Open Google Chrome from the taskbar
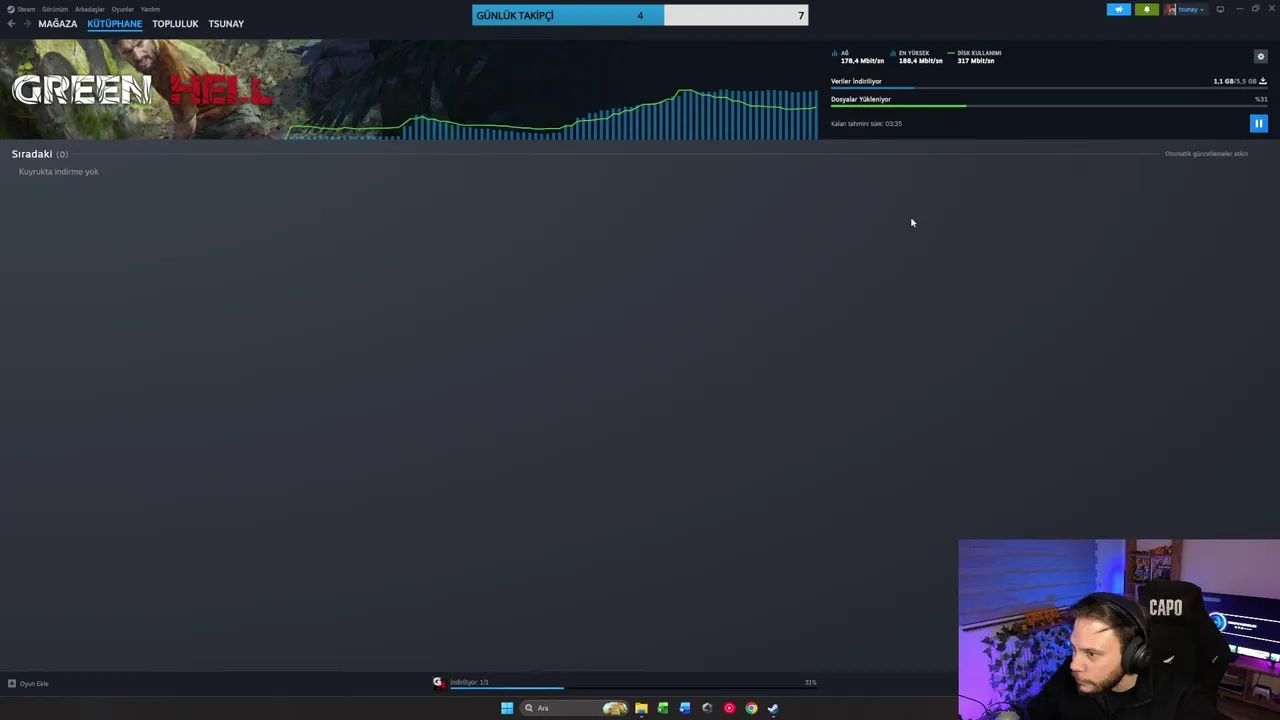This screenshot has height=720, width=1280. [751, 708]
